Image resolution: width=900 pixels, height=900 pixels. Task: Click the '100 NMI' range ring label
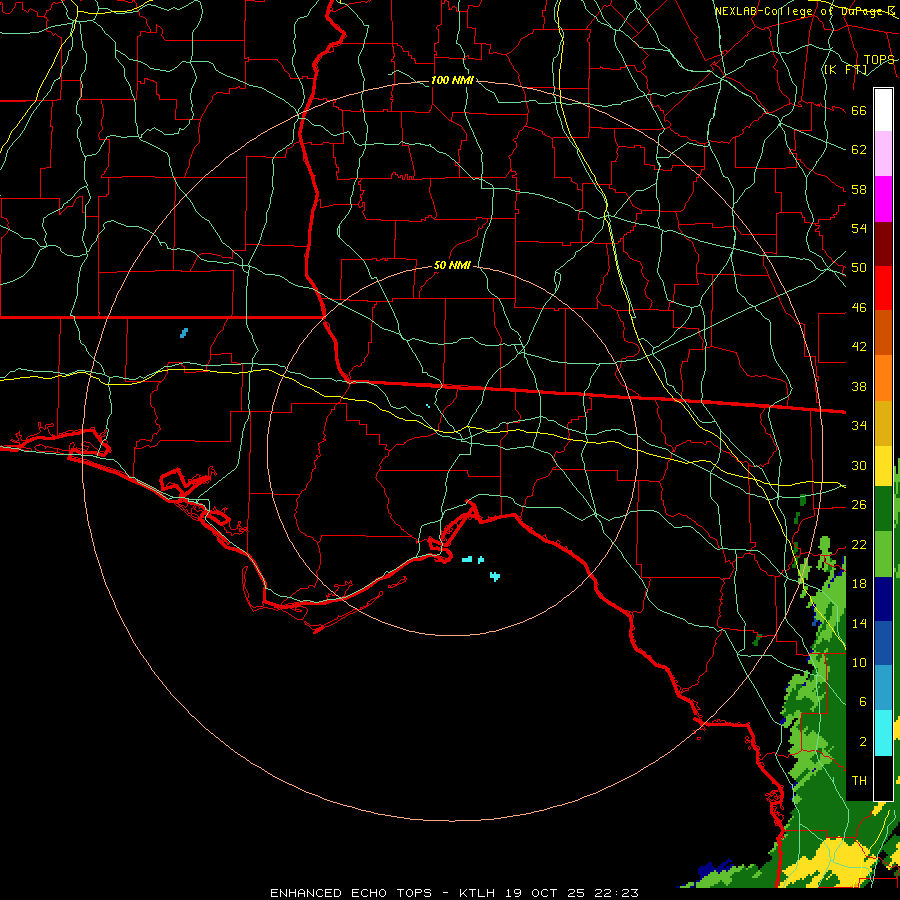[x=452, y=80]
